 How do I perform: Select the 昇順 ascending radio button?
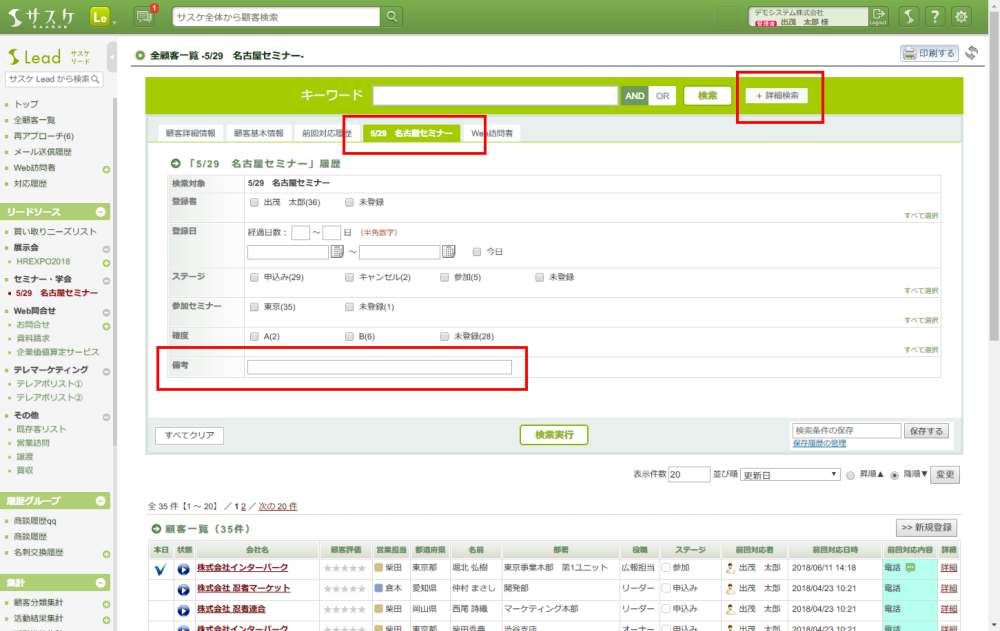click(x=851, y=475)
